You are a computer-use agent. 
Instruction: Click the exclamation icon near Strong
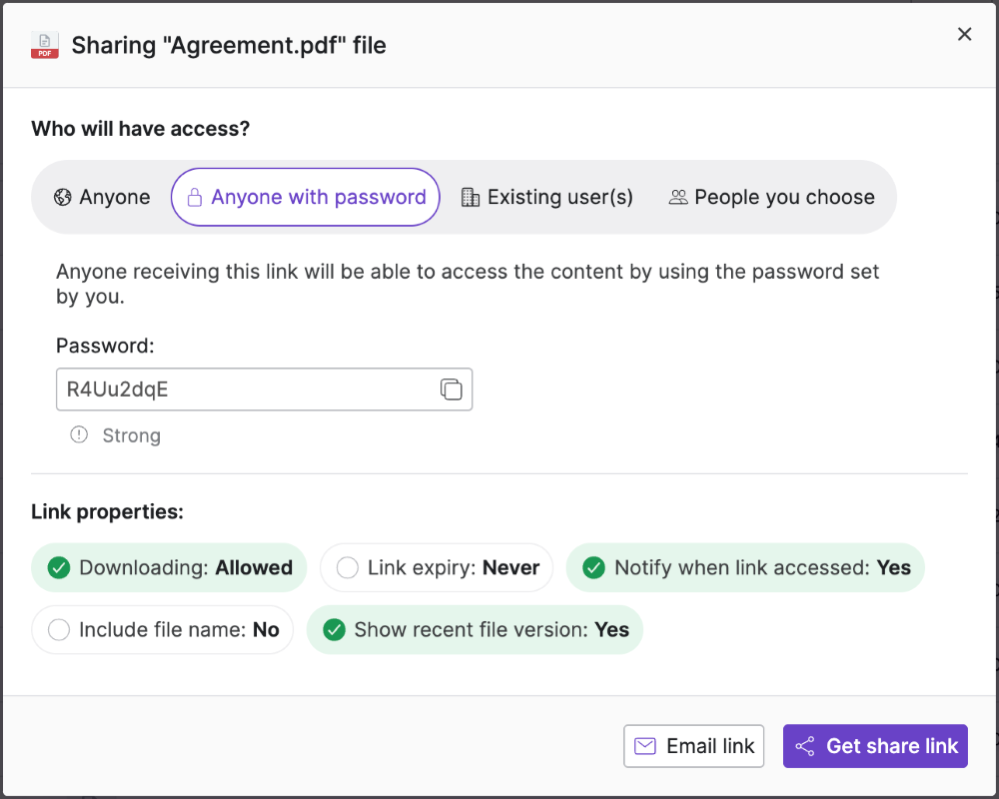tap(78, 435)
